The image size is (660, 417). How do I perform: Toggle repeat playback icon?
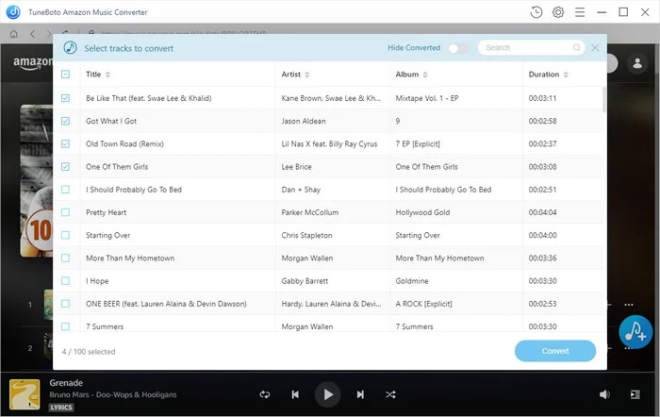click(264, 395)
